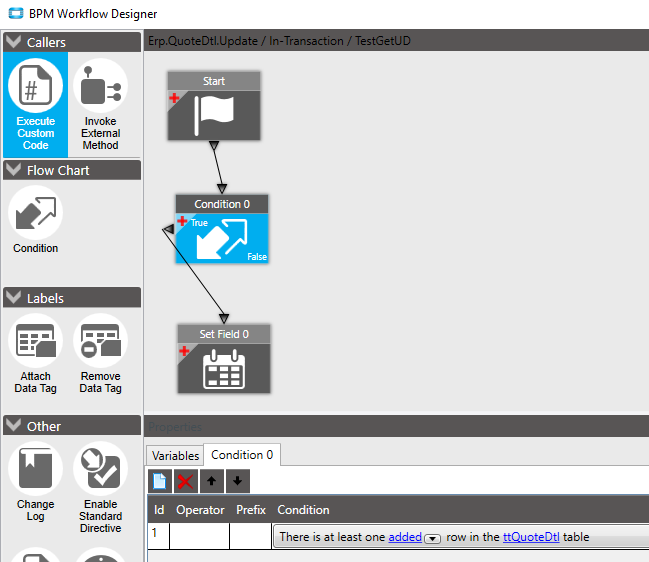This screenshot has height=562, width=649.
Task: Switch to the Condition 0 tab
Action: [x=242, y=455]
